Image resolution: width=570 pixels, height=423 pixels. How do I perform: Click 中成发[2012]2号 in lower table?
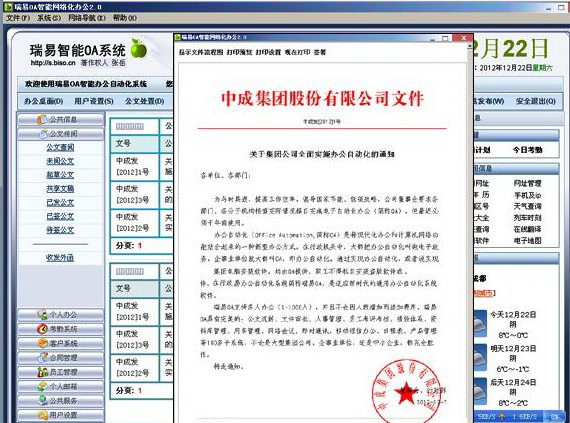(x=132, y=367)
